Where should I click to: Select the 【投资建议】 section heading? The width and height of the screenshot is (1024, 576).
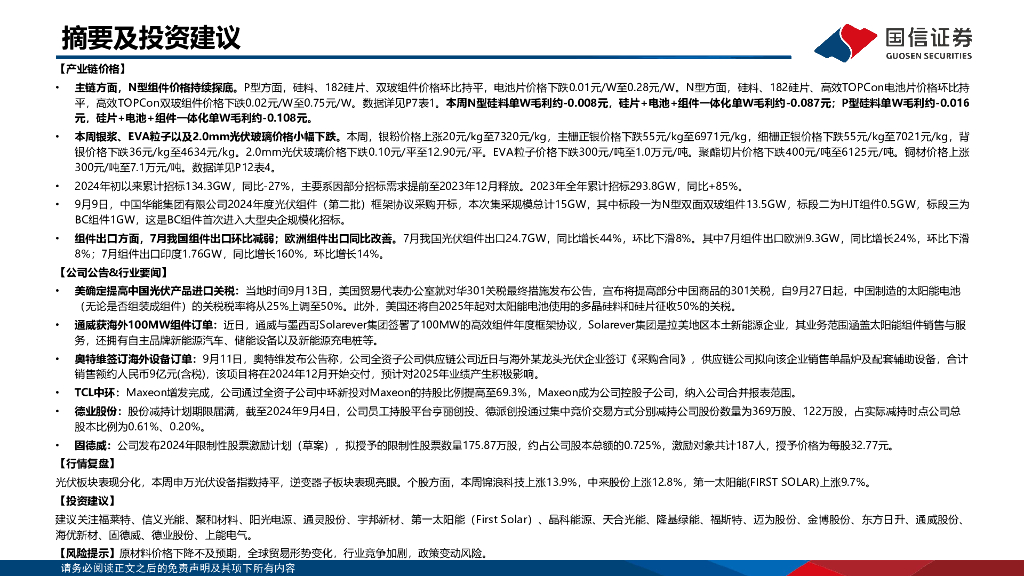click(x=86, y=501)
